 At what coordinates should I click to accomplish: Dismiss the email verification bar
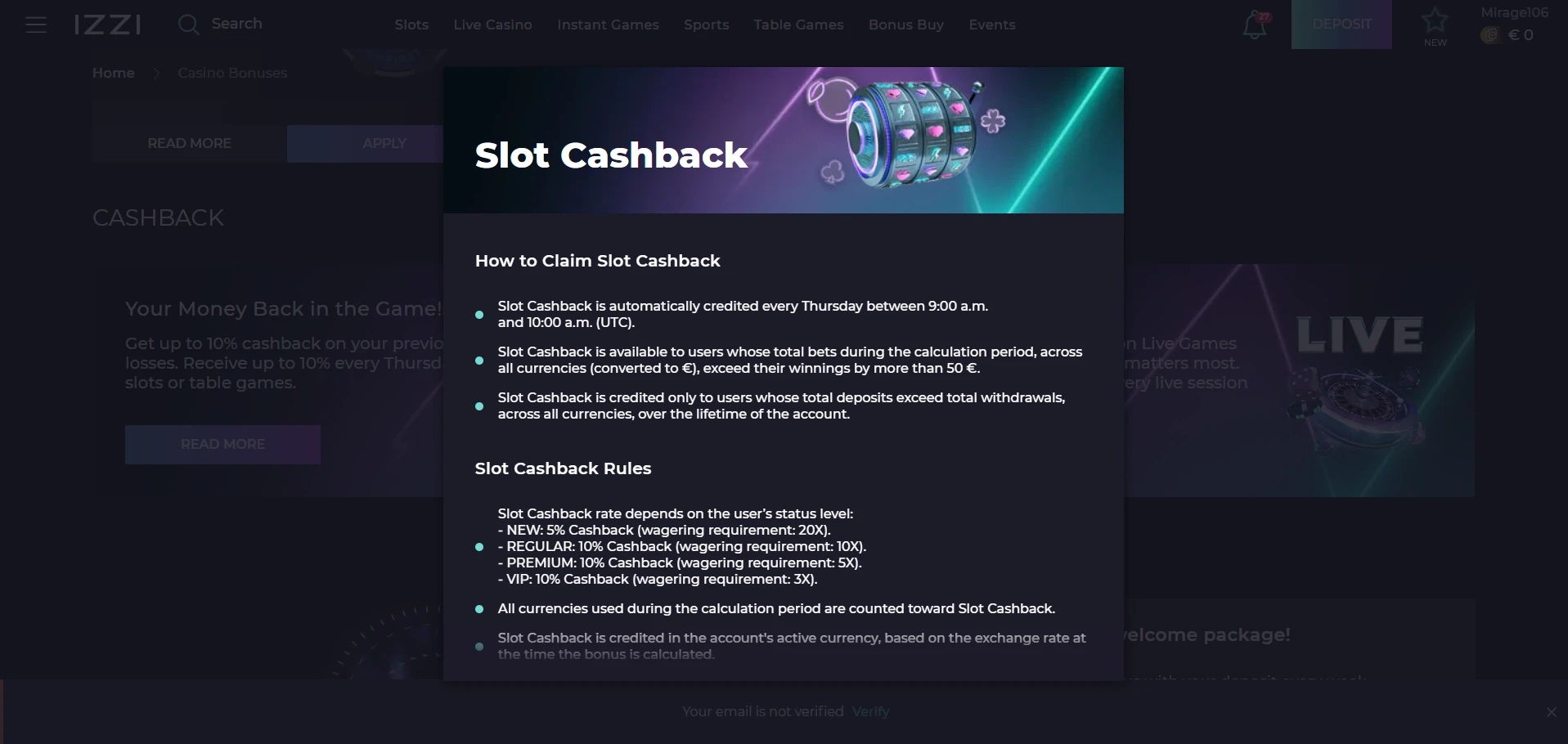pos(1551,712)
